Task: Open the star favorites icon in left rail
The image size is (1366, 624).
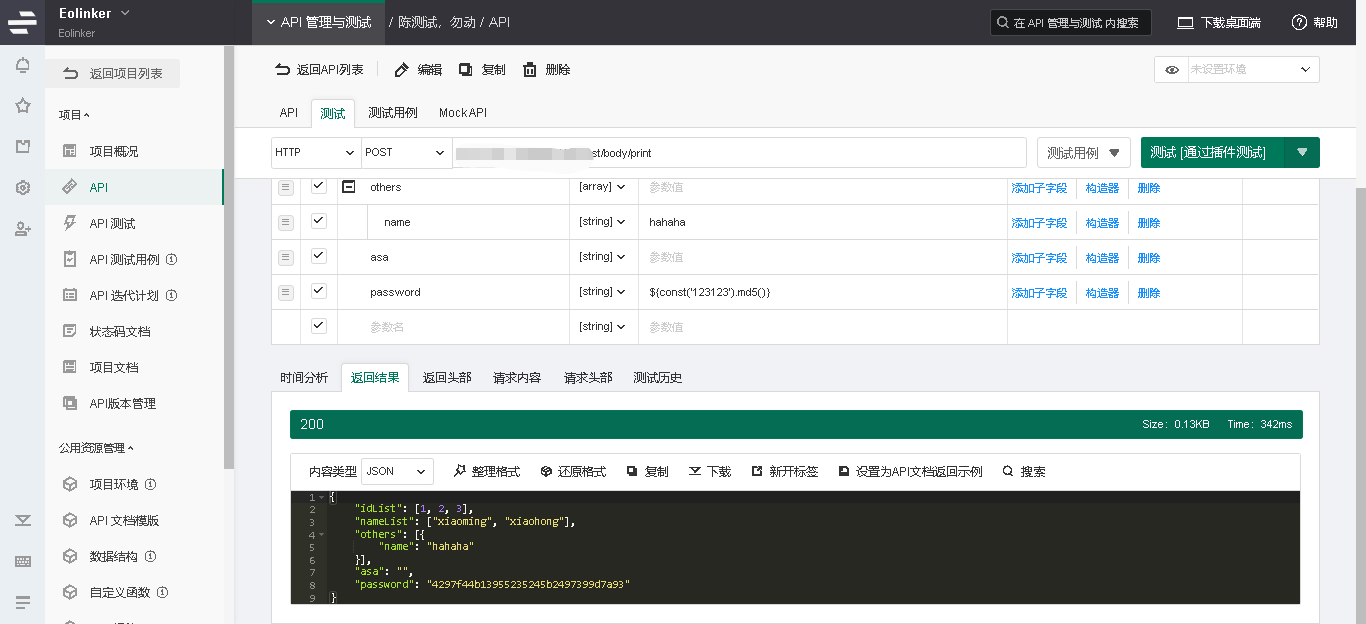Action: coord(22,106)
